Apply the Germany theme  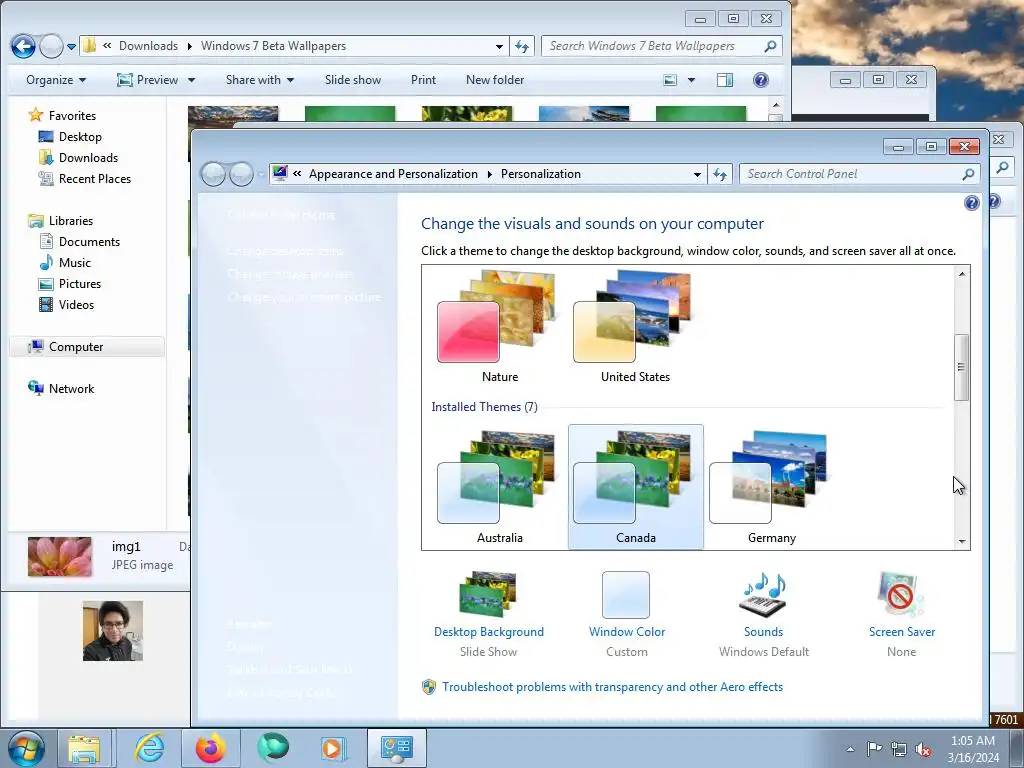(771, 487)
